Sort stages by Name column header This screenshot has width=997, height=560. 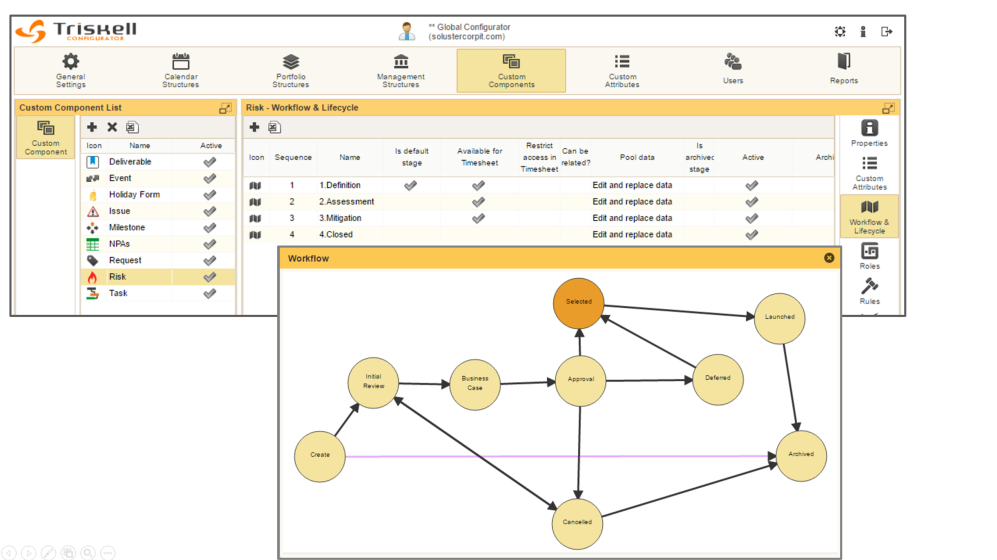pos(350,157)
